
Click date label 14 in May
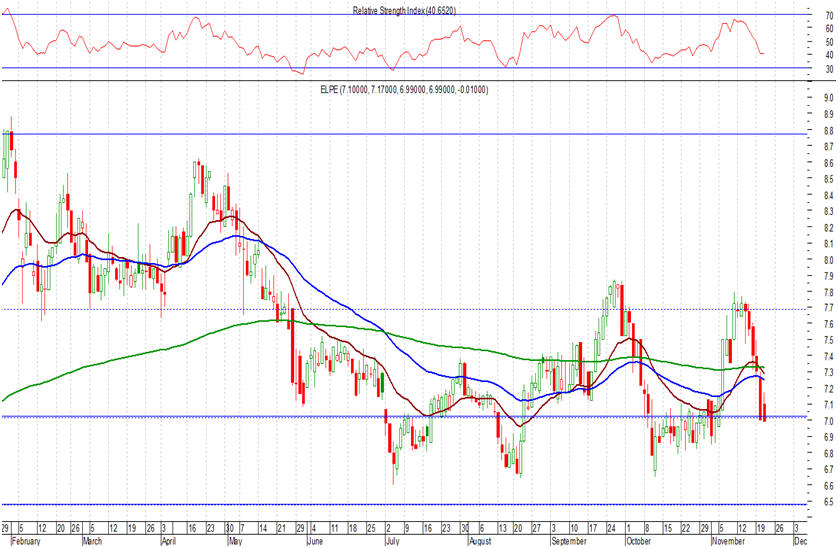pos(263,528)
